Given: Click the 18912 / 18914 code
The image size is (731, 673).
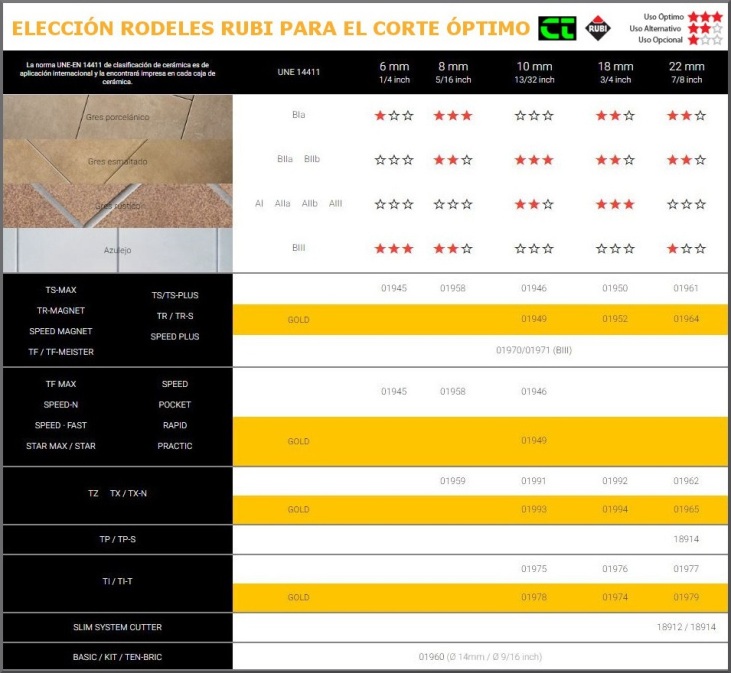Looking at the screenshot, I should (x=686, y=627).
